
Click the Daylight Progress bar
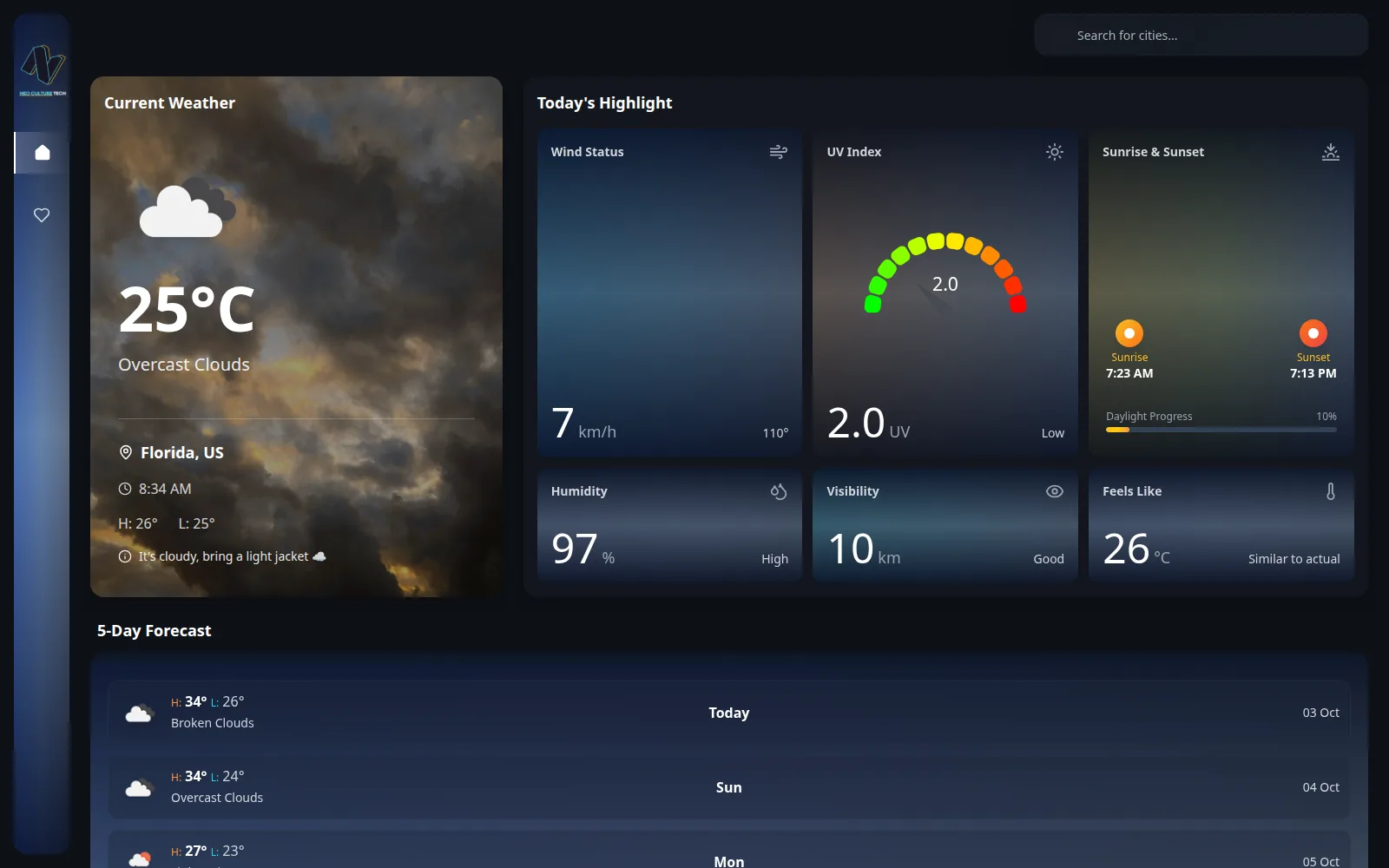tap(1221, 430)
